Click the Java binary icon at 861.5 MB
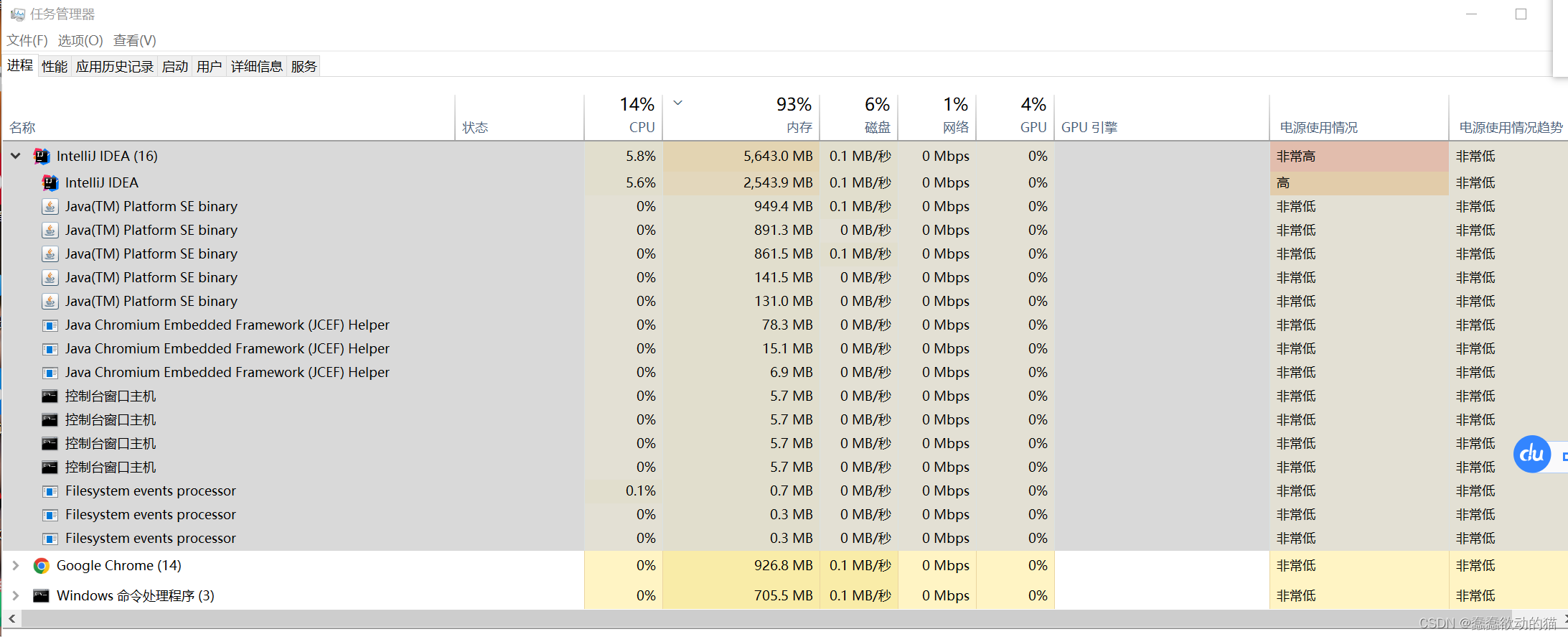Viewport: 1568px width, 637px height. point(50,254)
